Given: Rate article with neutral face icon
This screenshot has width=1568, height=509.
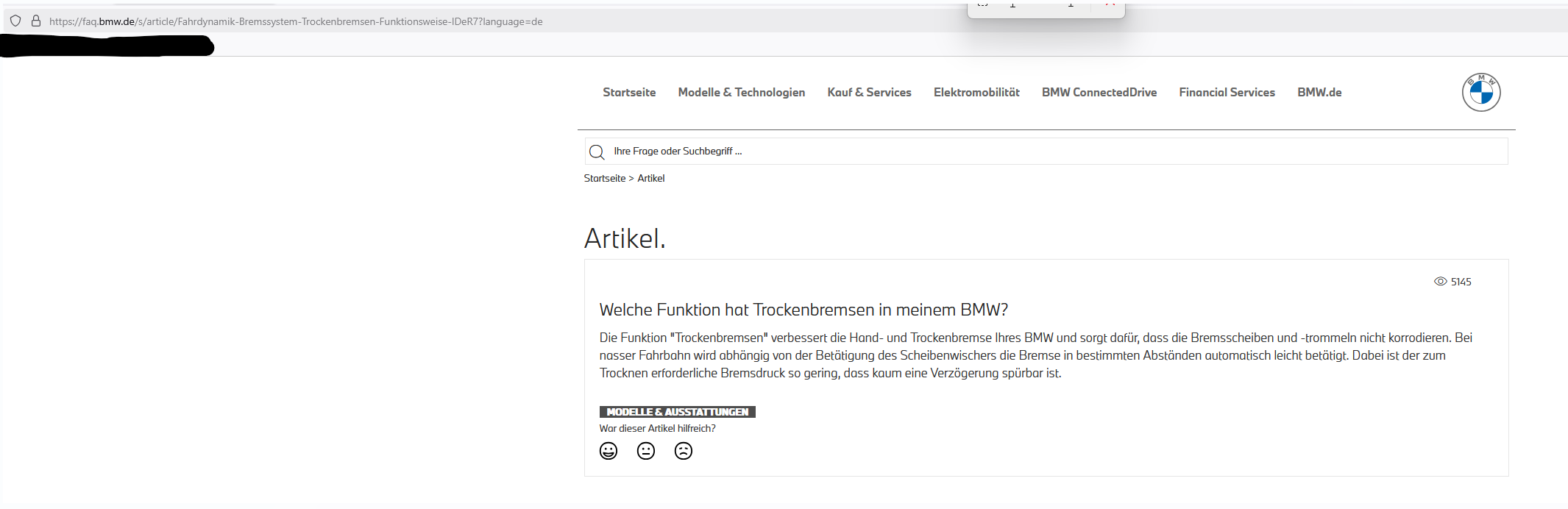Looking at the screenshot, I should point(646,451).
